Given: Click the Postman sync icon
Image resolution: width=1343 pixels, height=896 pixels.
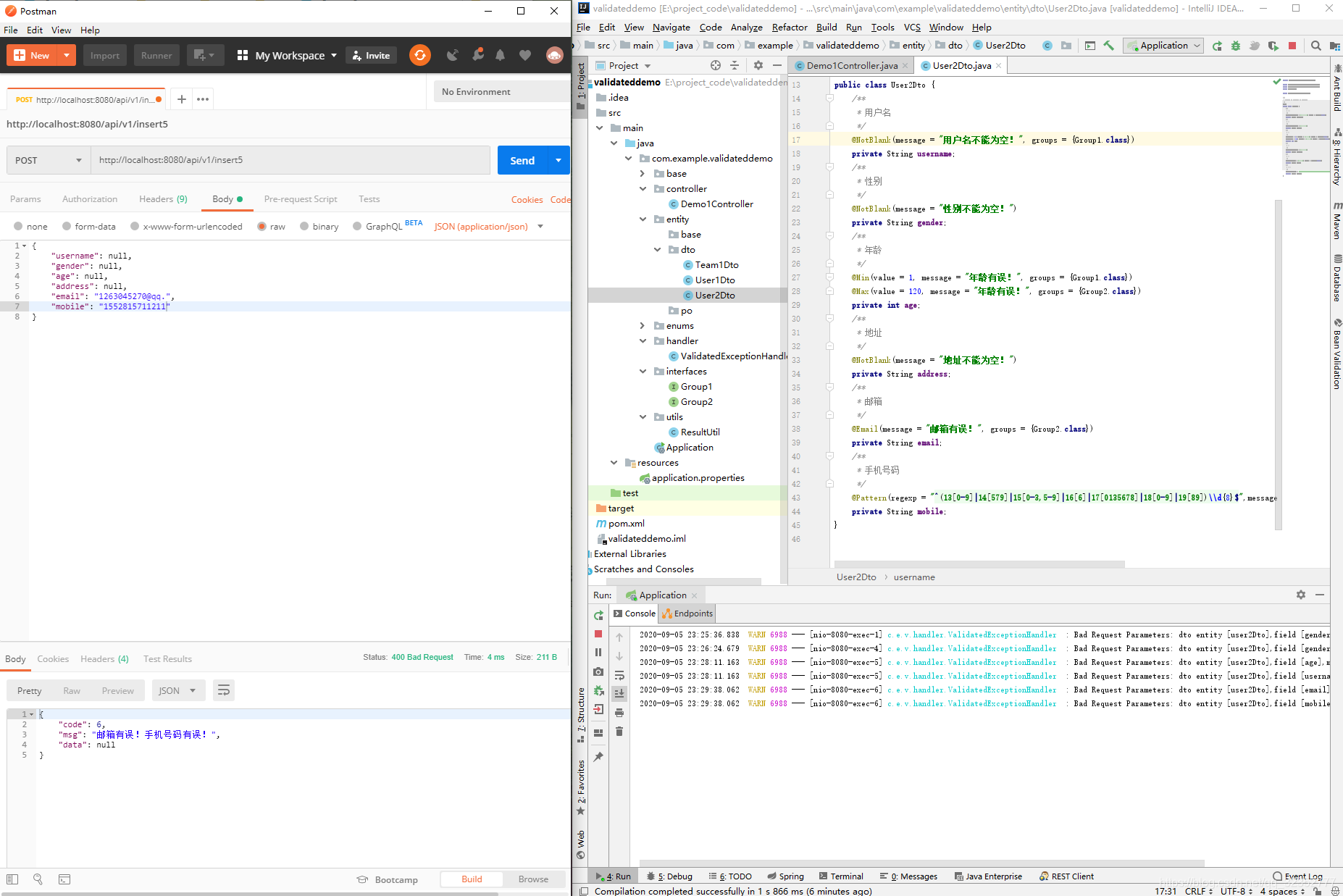Looking at the screenshot, I should (x=419, y=55).
